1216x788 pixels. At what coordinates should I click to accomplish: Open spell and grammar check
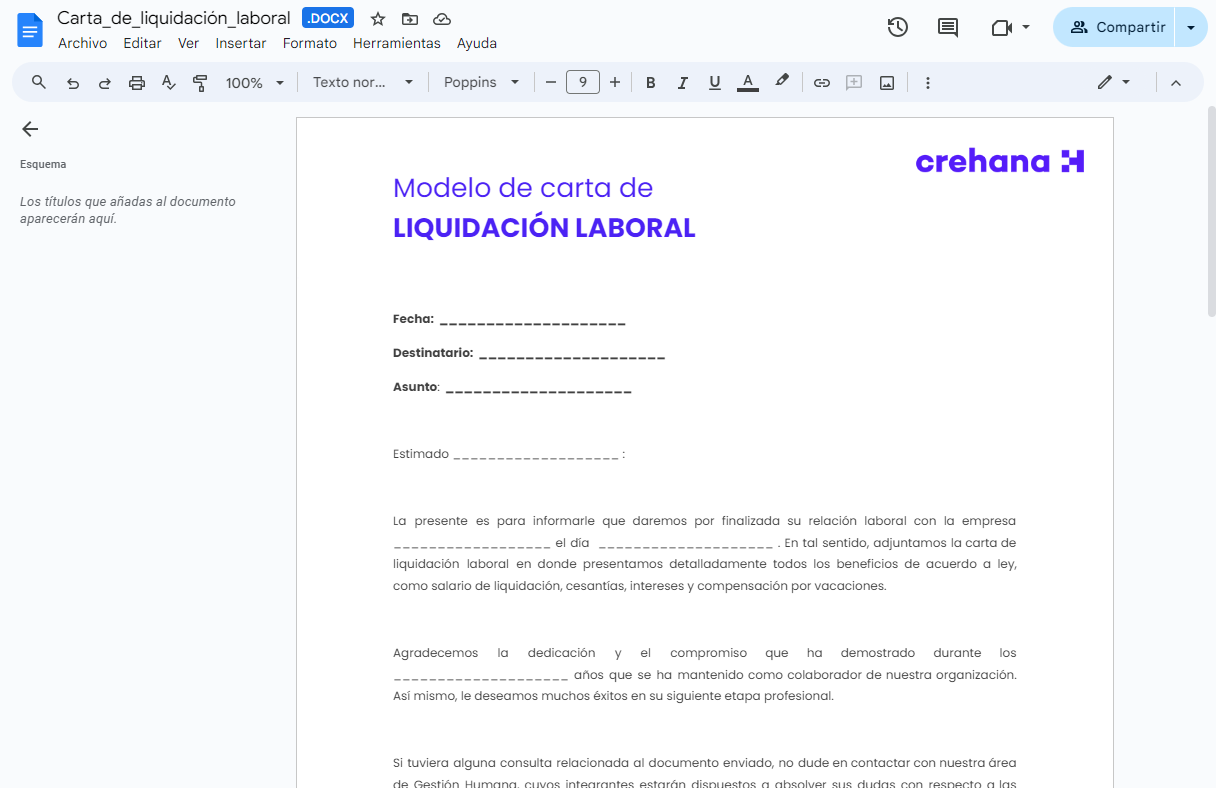[x=168, y=82]
